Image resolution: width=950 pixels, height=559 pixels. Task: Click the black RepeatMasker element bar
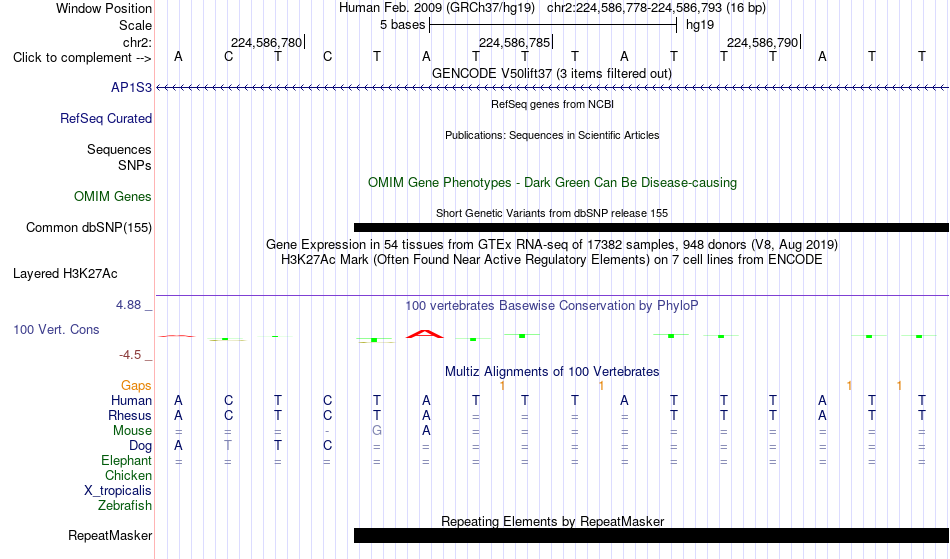pos(651,535)
